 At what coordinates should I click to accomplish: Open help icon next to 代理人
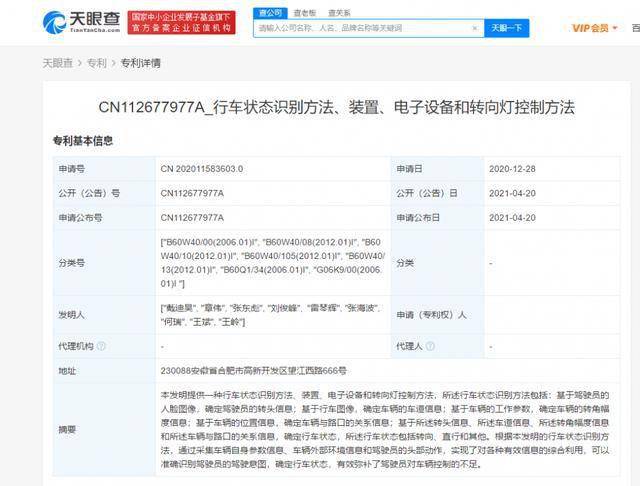(x=430, y=346)
